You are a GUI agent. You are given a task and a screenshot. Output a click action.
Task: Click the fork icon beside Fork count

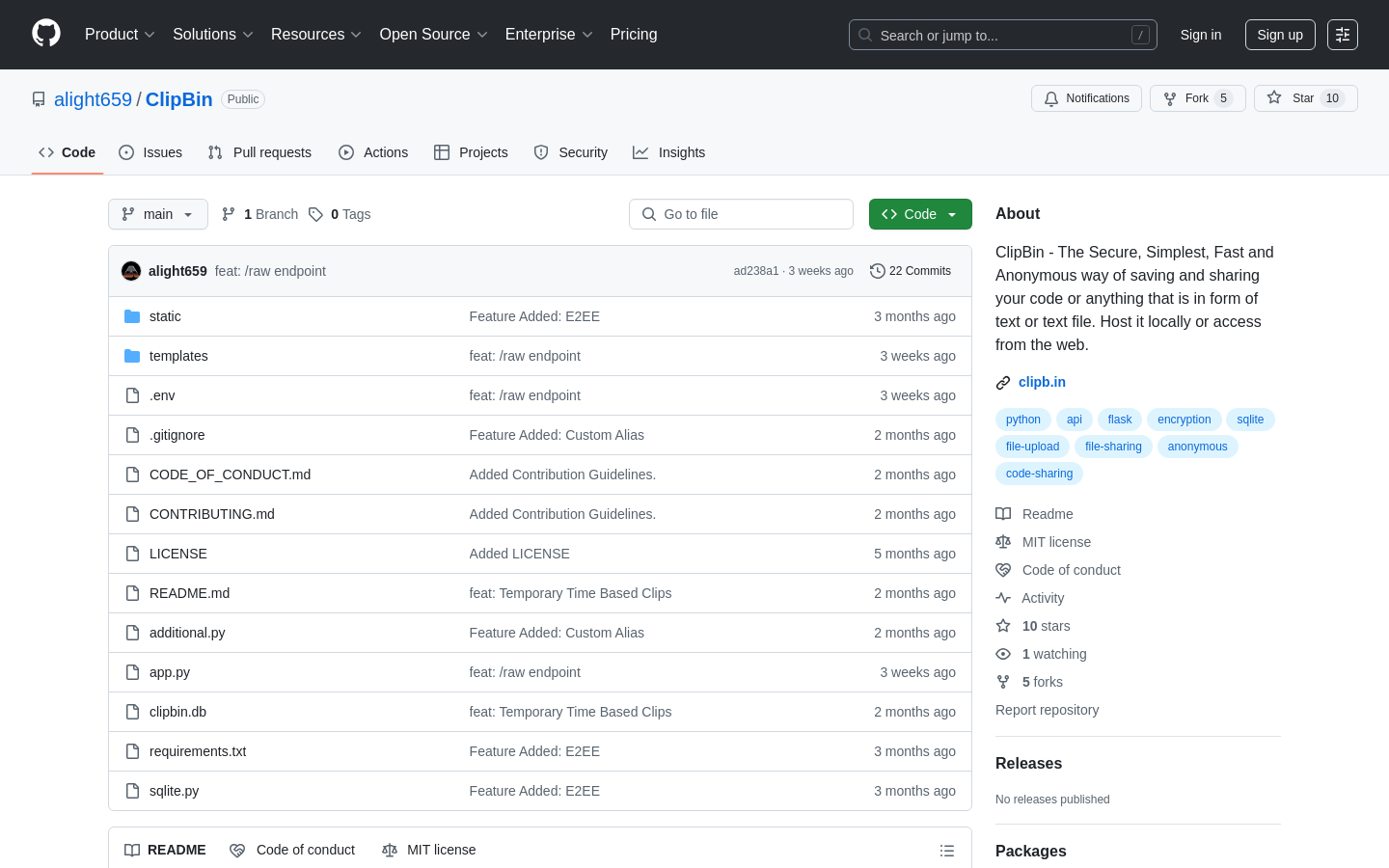coord(1170,98)
